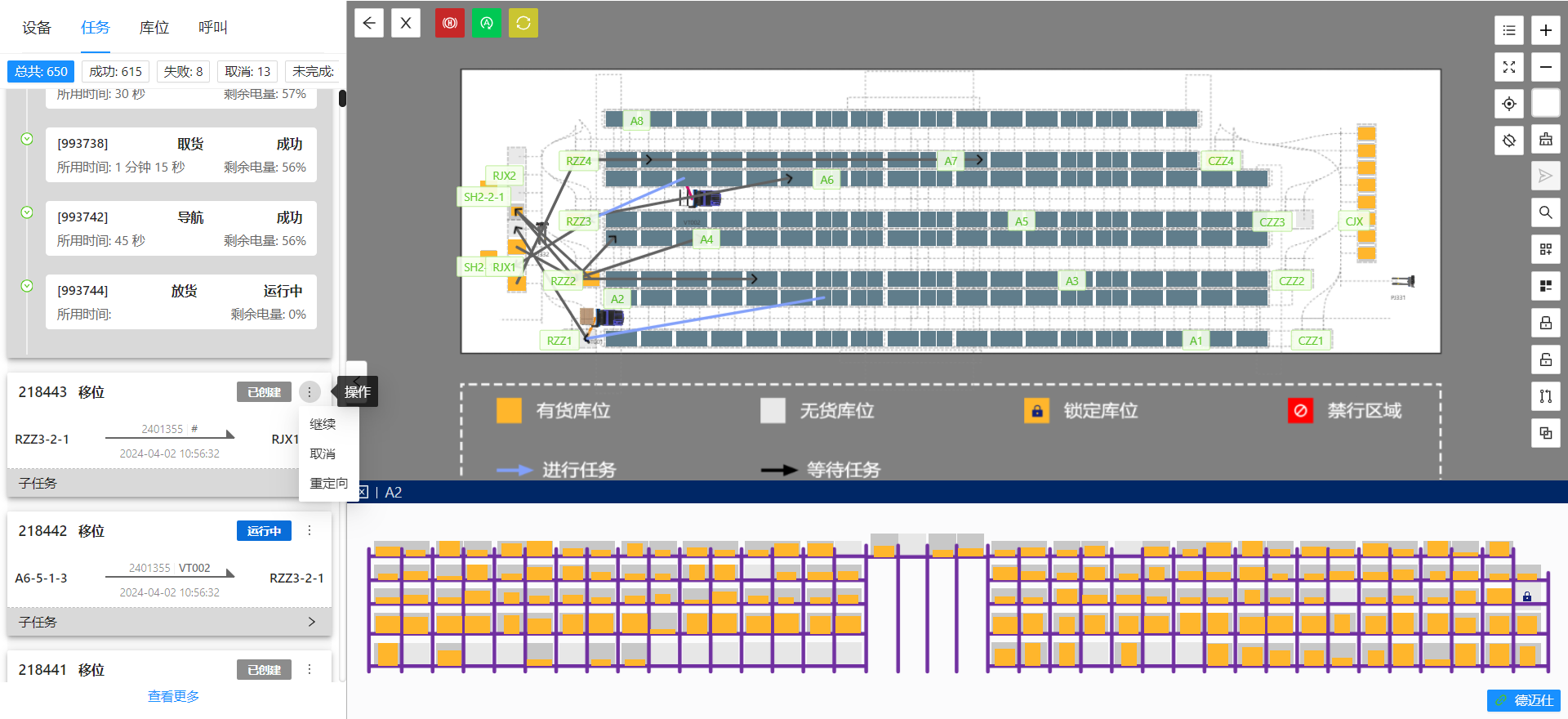Expand 子任务 of task 218442
The height and width of the screenshot is (719, 1568).
point(169,622)
